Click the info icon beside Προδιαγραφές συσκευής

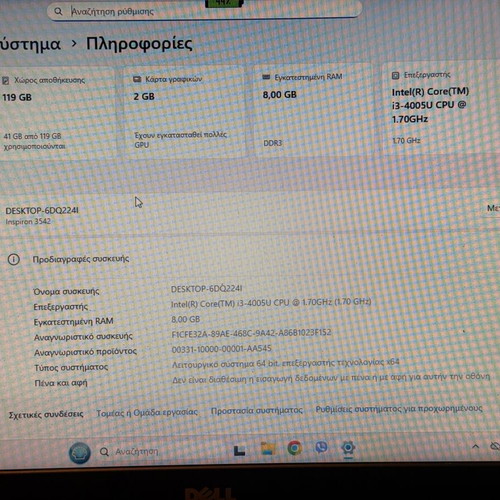pos(14,259)
